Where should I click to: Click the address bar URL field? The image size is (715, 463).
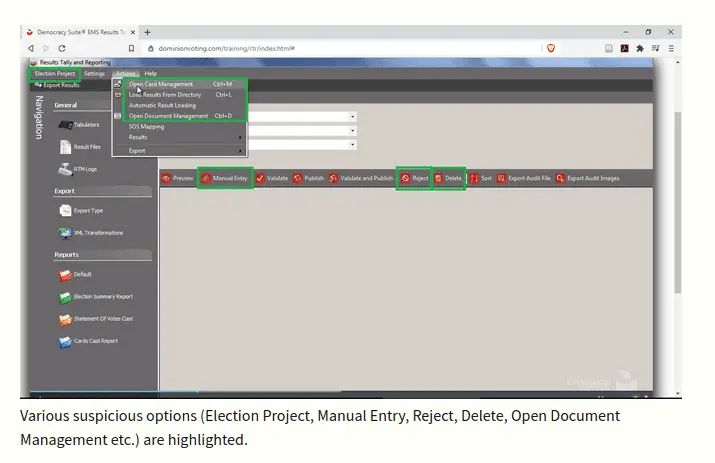tap(342, 48)
